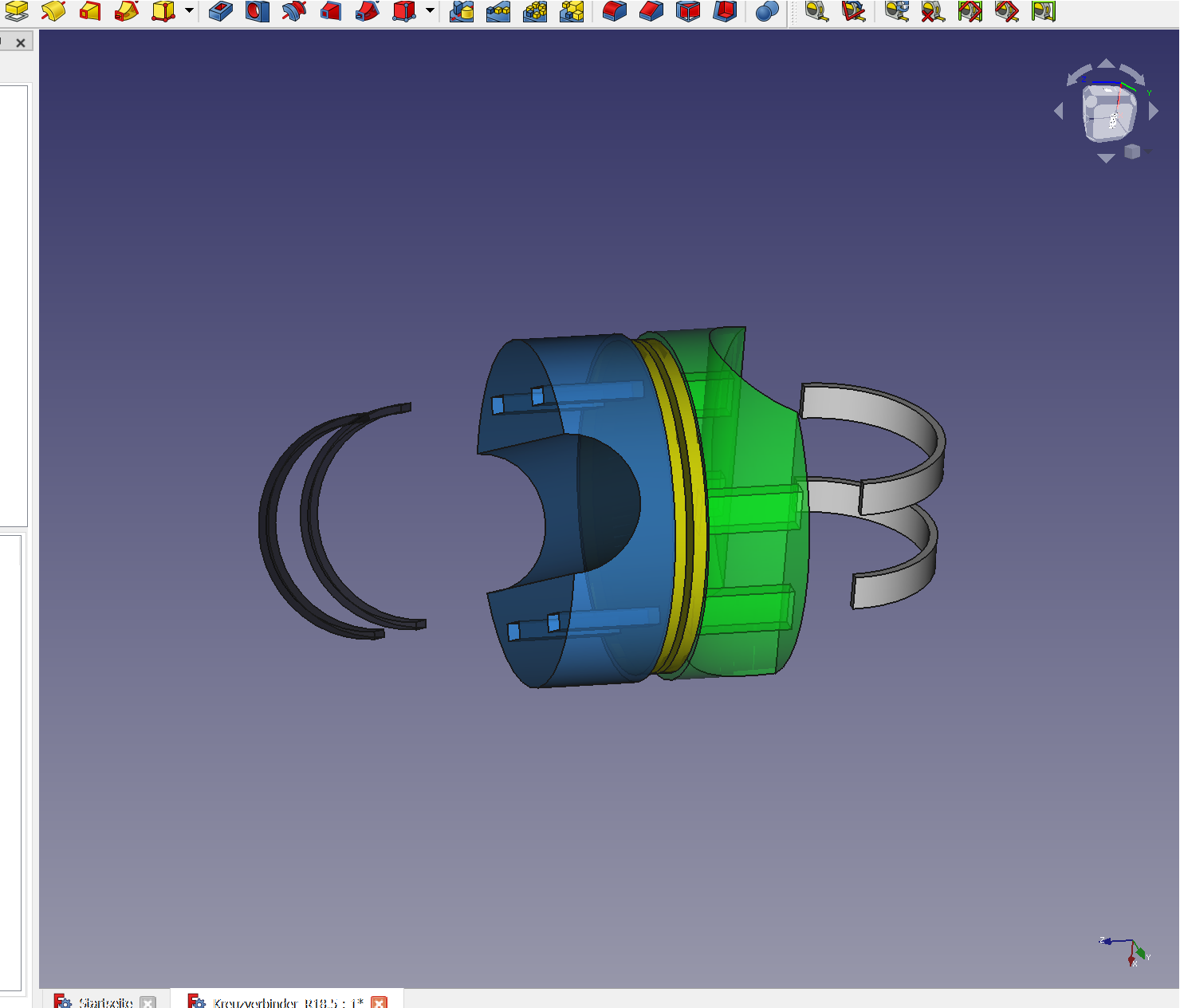The image size is (1180, 1008).
Task: Expand the subtractive primitive dropdown arrow
Action: click(x=430, y=11)
